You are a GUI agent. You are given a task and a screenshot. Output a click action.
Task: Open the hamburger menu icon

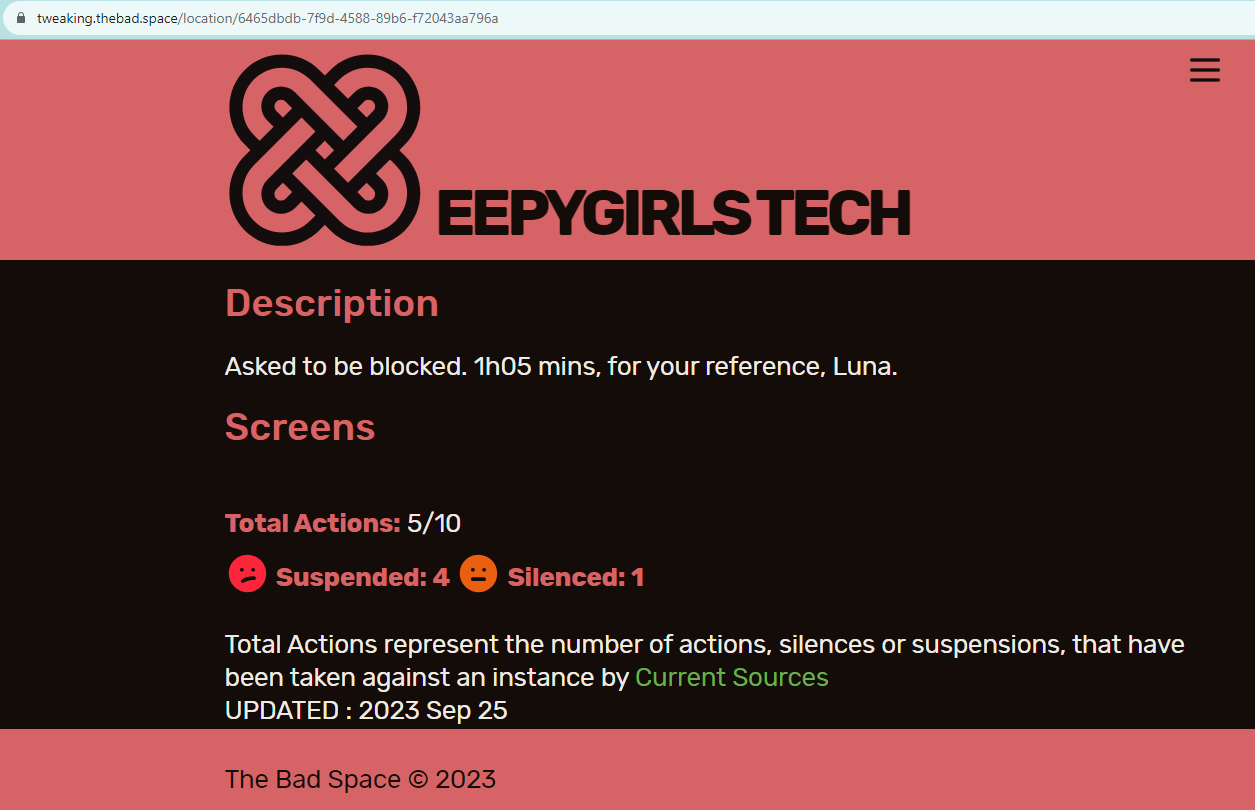(x=1204, y=70)
